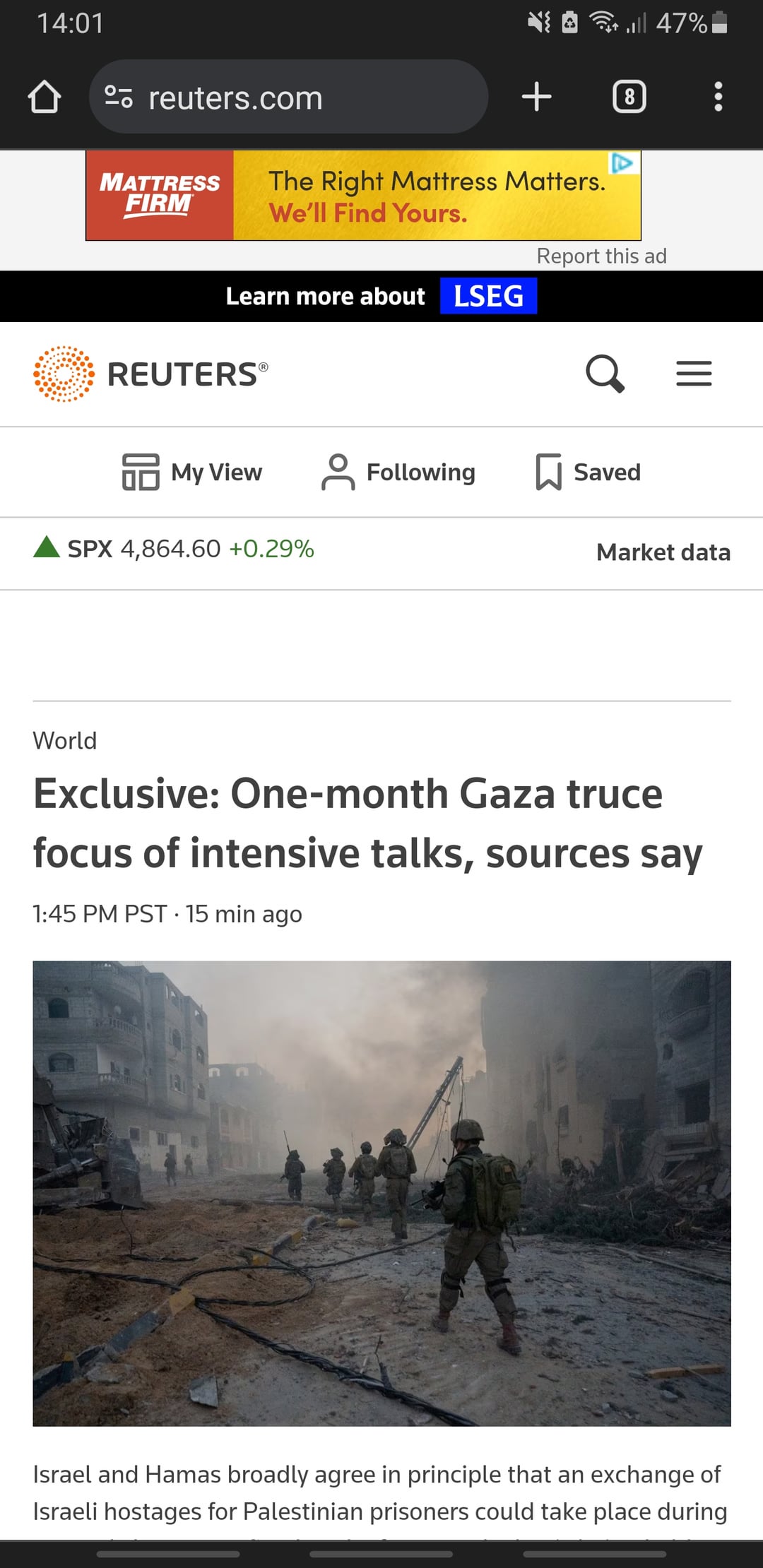The width and height of the screenshot is (763, 1568).
Task: Tap the Chrome home icon
Action: (x=45, y=97)
